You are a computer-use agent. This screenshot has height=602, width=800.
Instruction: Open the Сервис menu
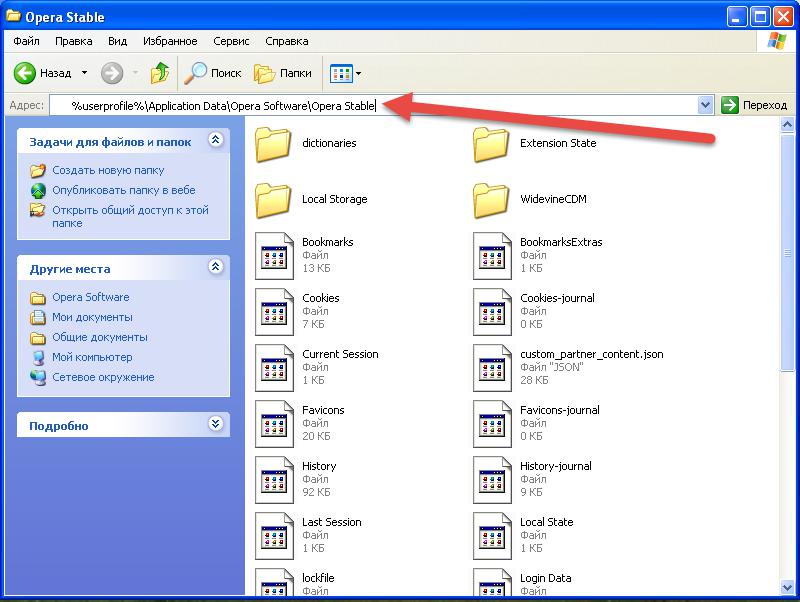click(x=231, y=41)
